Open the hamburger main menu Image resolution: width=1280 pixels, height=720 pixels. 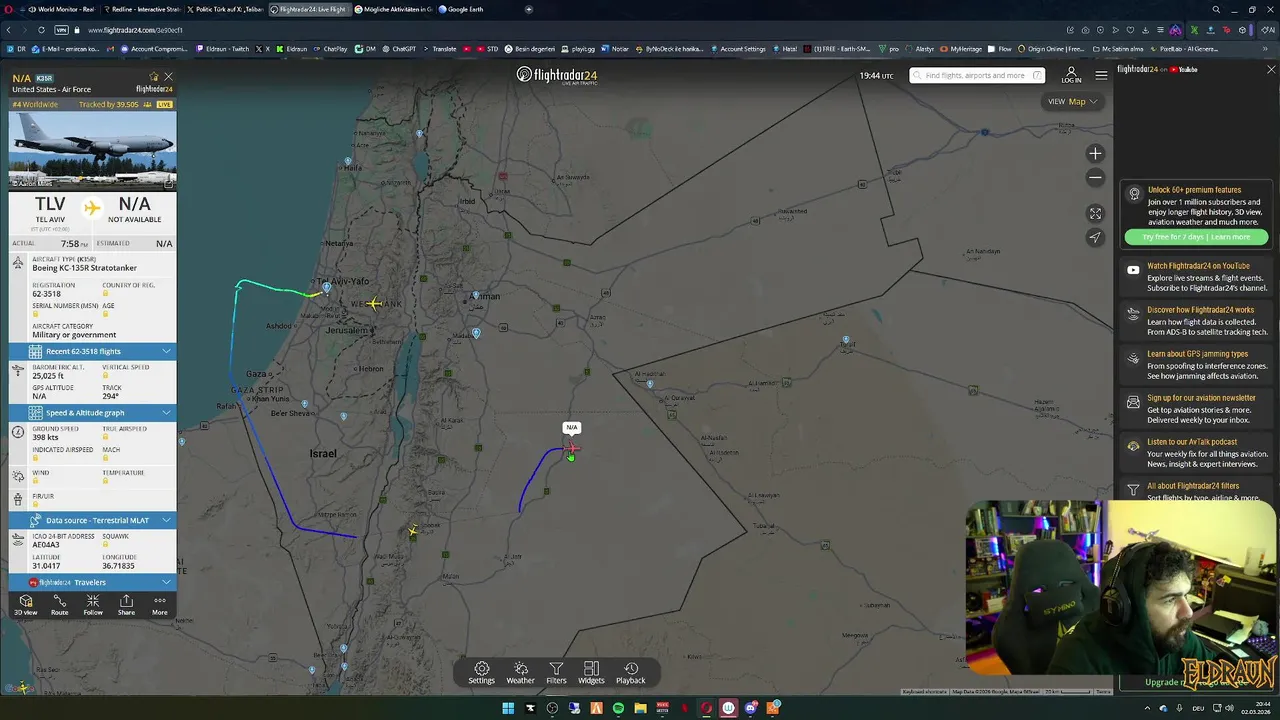[x=1101, y=75]
